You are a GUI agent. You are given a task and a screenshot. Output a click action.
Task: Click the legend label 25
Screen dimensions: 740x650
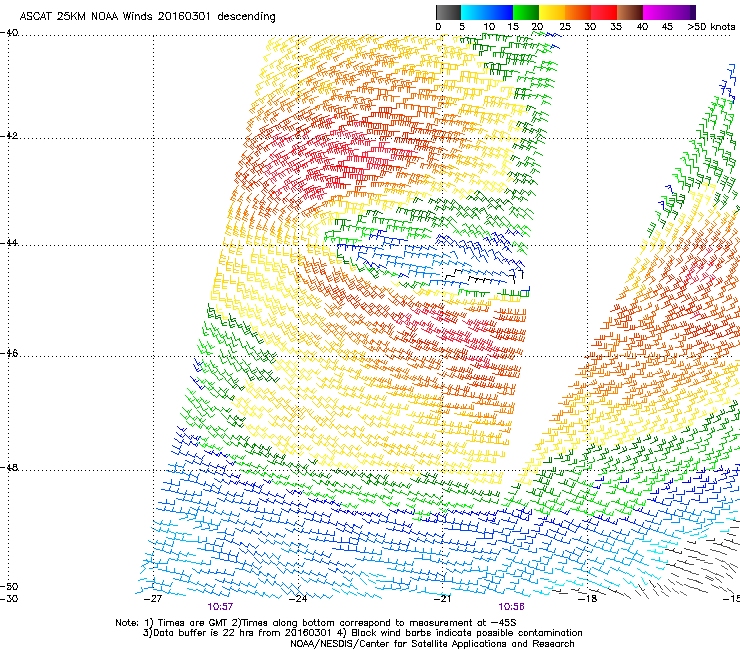tap(564, 27)
